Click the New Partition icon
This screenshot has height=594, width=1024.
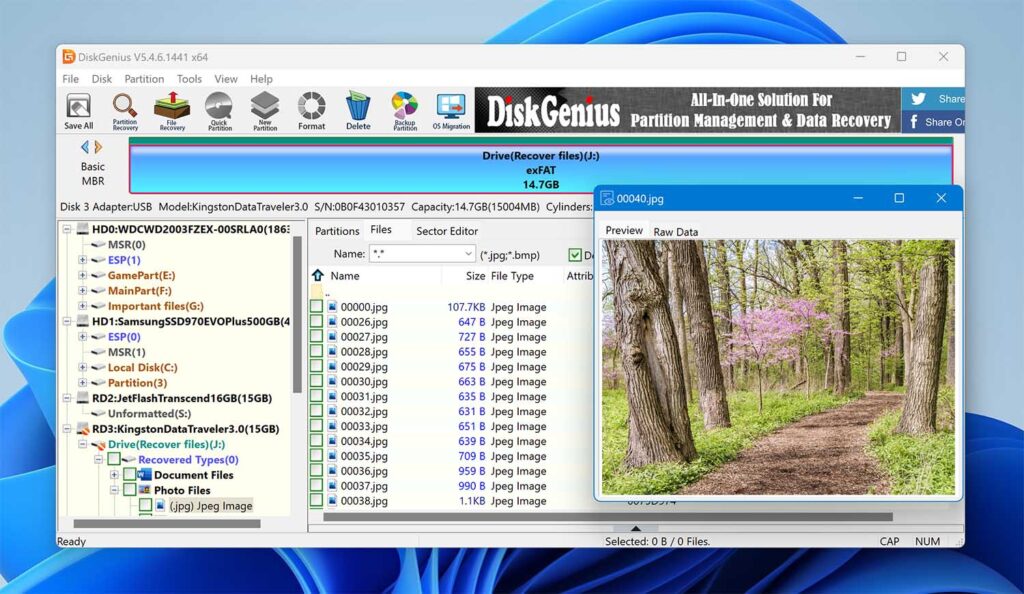tap(265, 108)
